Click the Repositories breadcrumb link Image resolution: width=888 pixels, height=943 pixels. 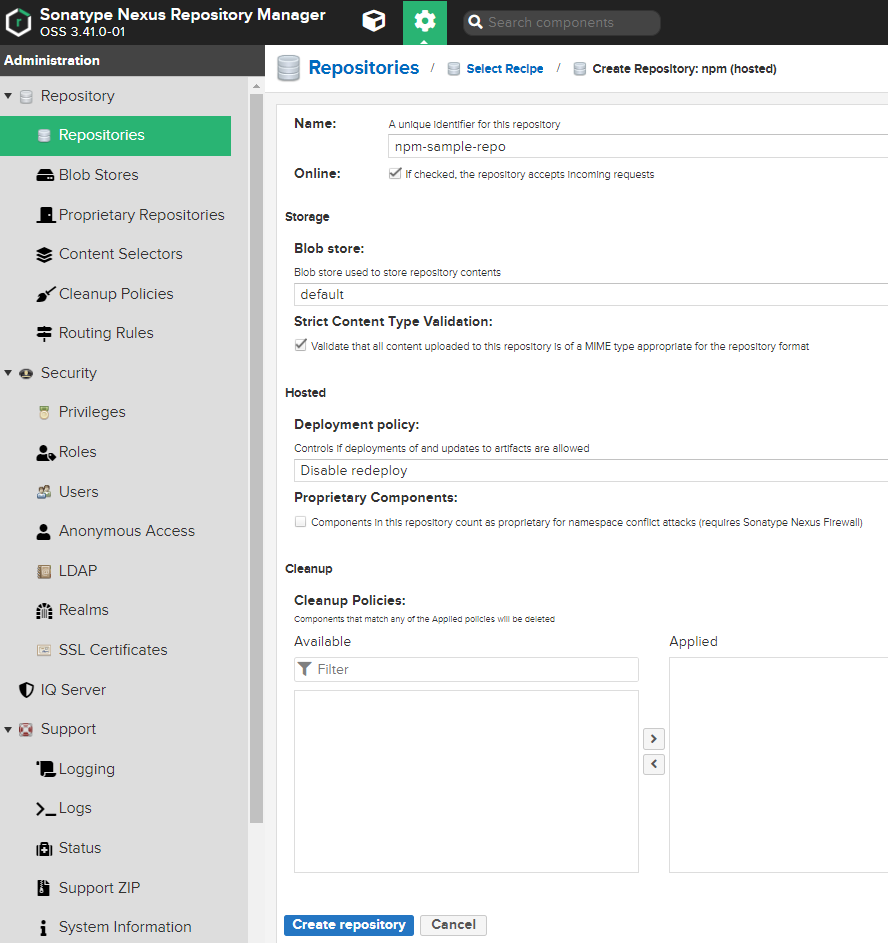(363, 67)
